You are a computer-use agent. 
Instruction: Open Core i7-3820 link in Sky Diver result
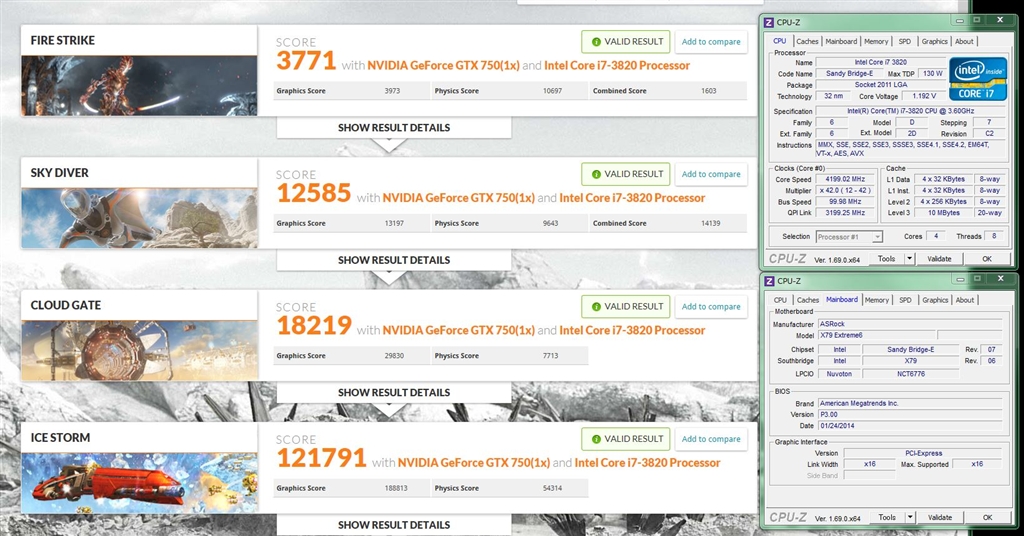632,198
